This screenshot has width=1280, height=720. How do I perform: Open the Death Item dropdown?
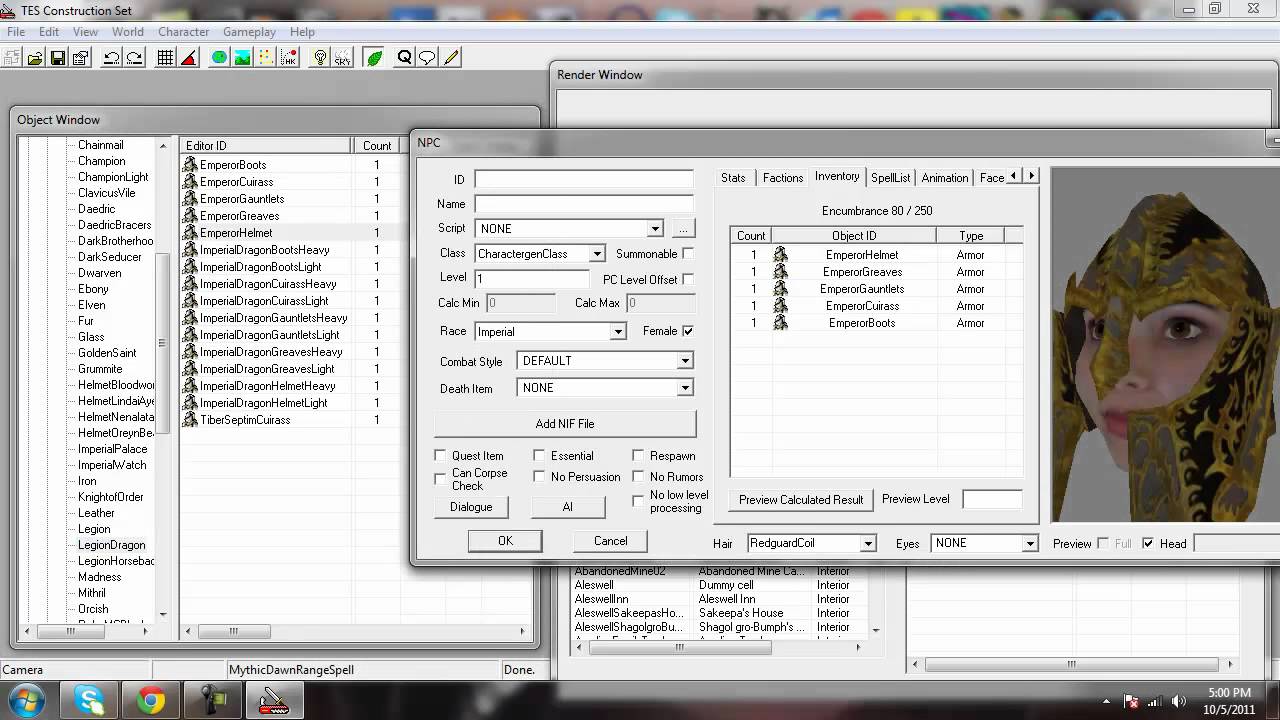pyautogui.click(x=685, y=388)
